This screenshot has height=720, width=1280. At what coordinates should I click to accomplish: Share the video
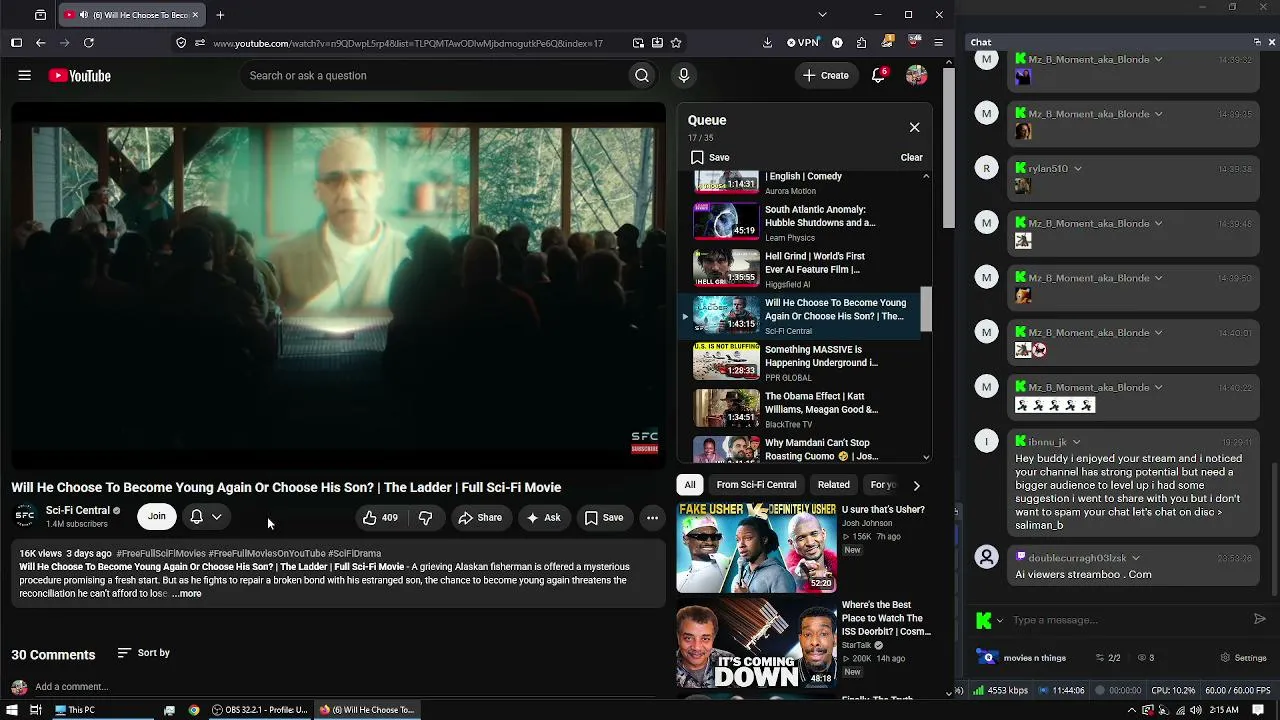click(479, 517)
